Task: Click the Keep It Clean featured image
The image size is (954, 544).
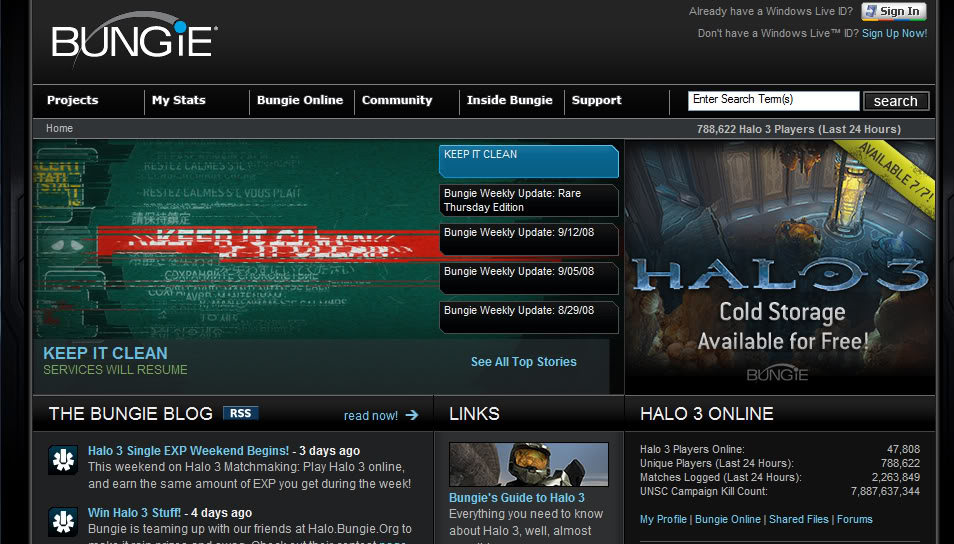Action: (x=236, y=239)
